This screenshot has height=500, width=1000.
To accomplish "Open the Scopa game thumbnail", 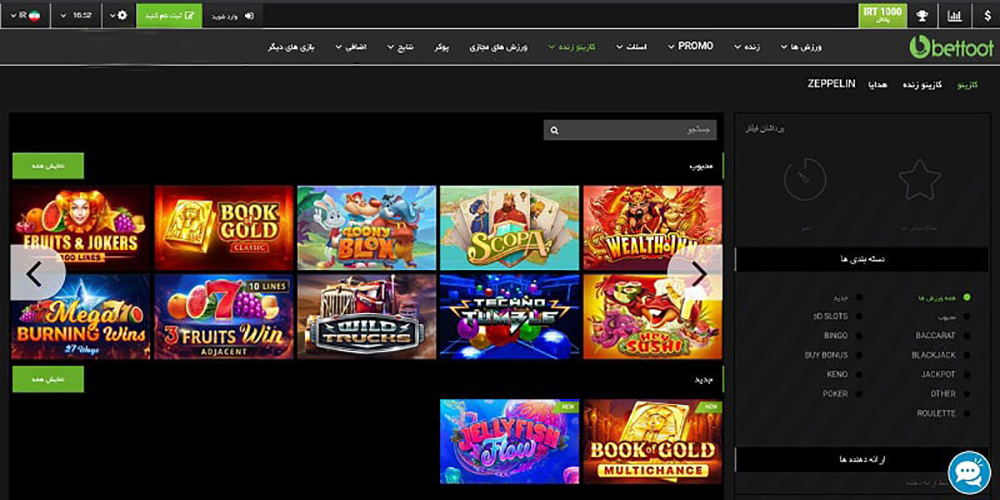I will pyautogui.click(x=510, y=228).
